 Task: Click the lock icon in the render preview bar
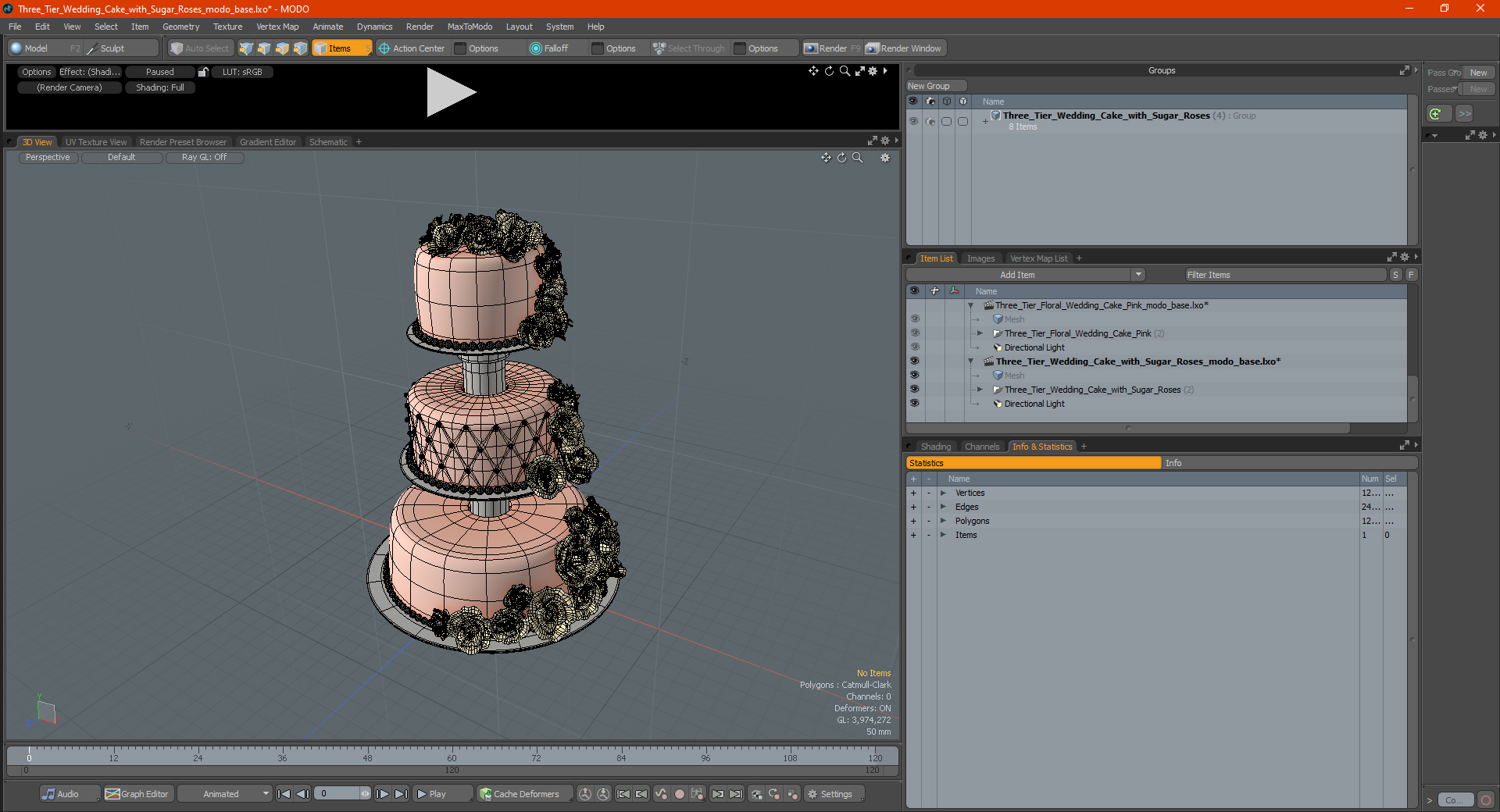pyautogui.click(x=203, y=72)
